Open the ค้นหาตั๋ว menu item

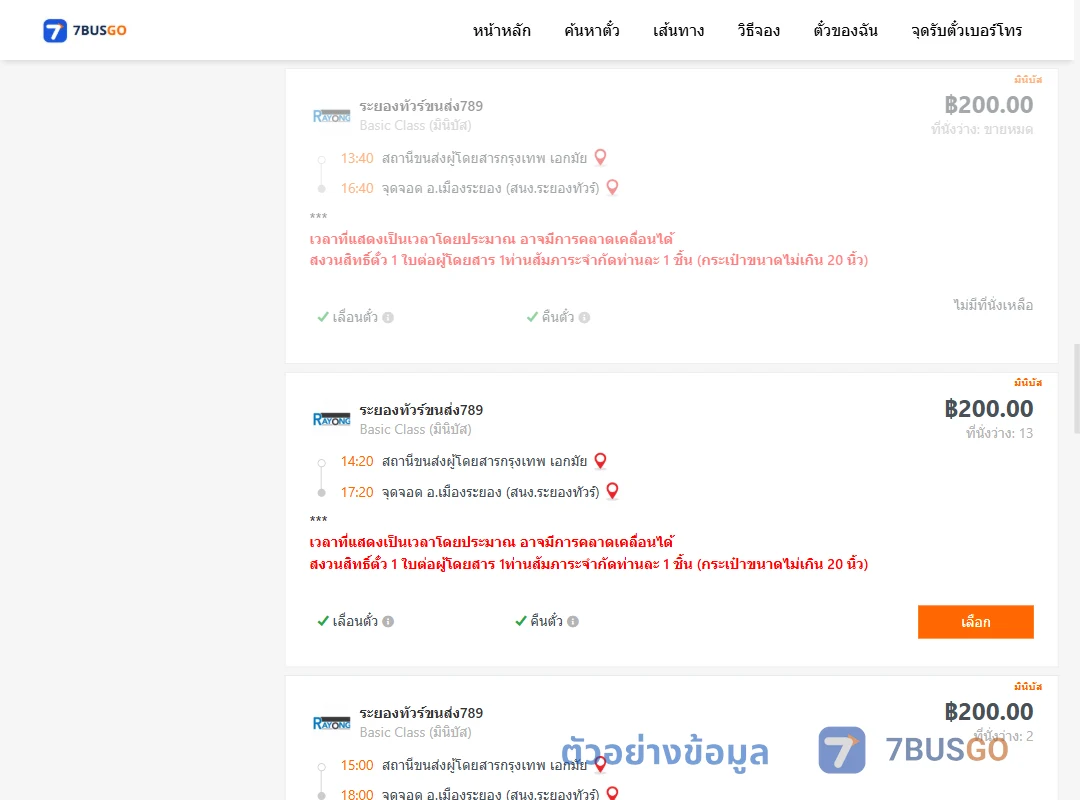(592, 30)
